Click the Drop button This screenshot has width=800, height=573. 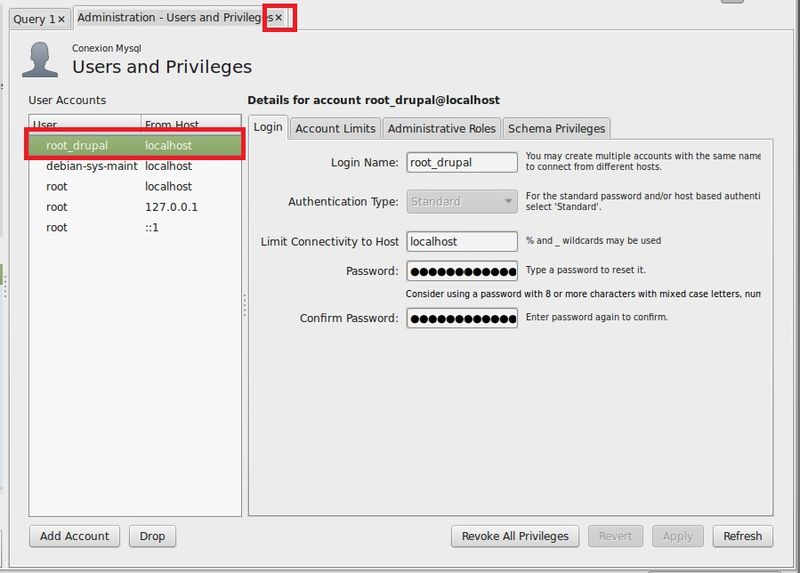click(152, 536)
